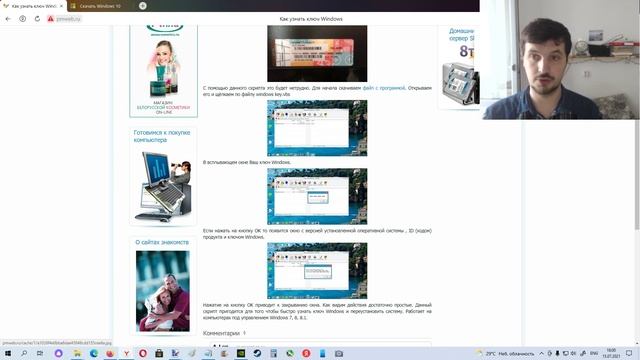
Task: Open the first desktop screenshot in article
Action: (317, 128)
